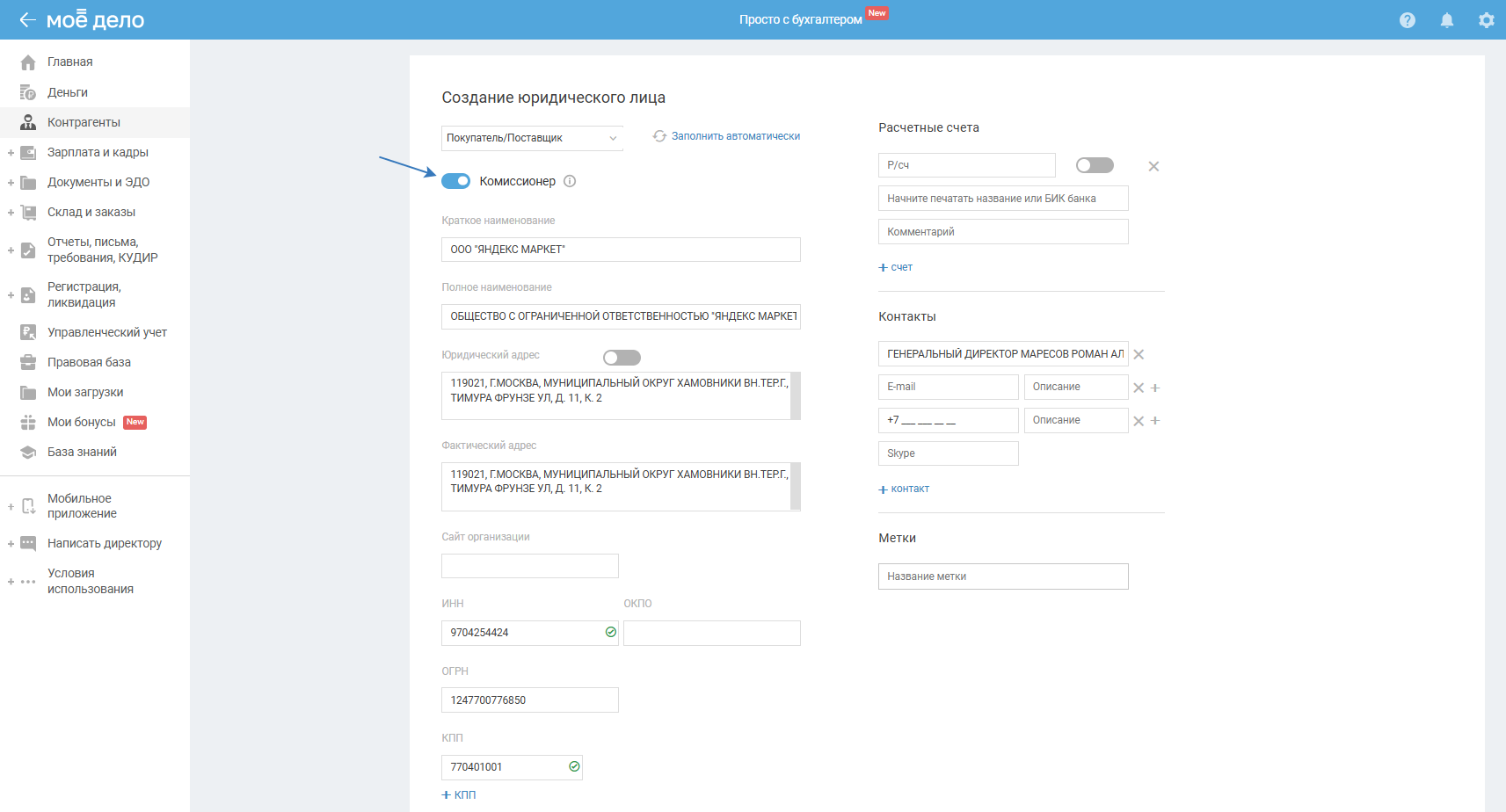Screen dimensions: 1506x812
Task: Open the Покупатель/Поставщик dropdown
Action: tap(532, 138)
